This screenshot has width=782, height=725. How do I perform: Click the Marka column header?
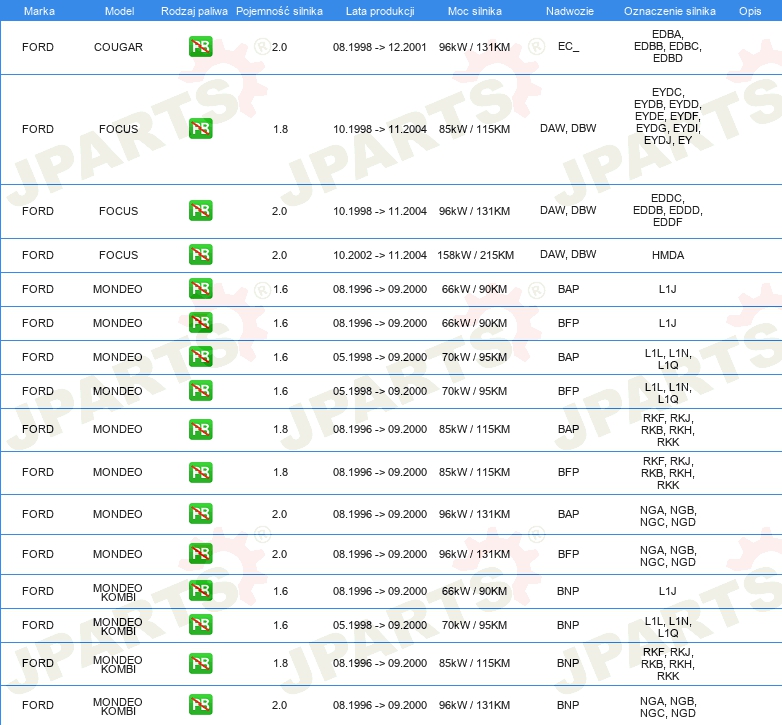click(x=38, y=10)
